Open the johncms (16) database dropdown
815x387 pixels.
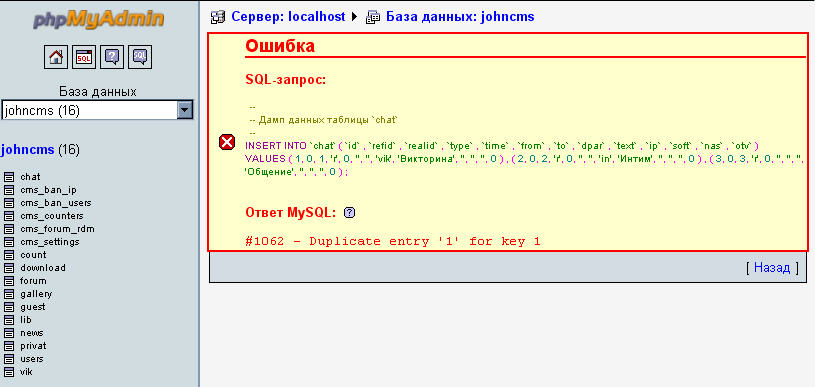coord(97,110)
